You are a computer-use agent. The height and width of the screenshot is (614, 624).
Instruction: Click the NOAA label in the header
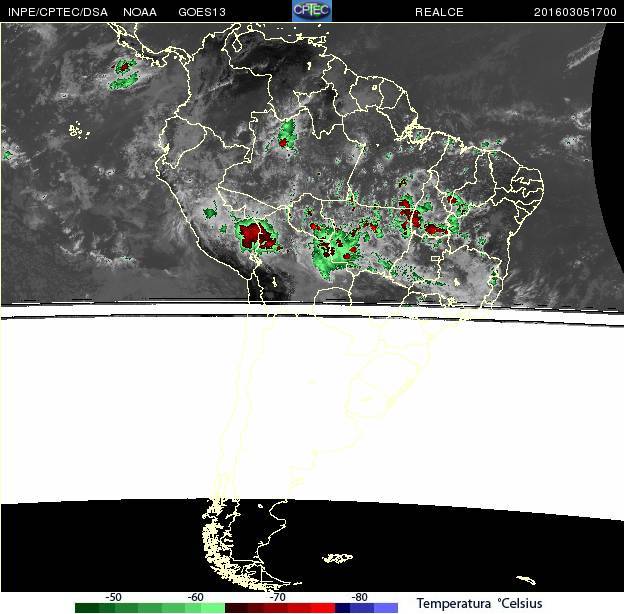click(140, 12)
